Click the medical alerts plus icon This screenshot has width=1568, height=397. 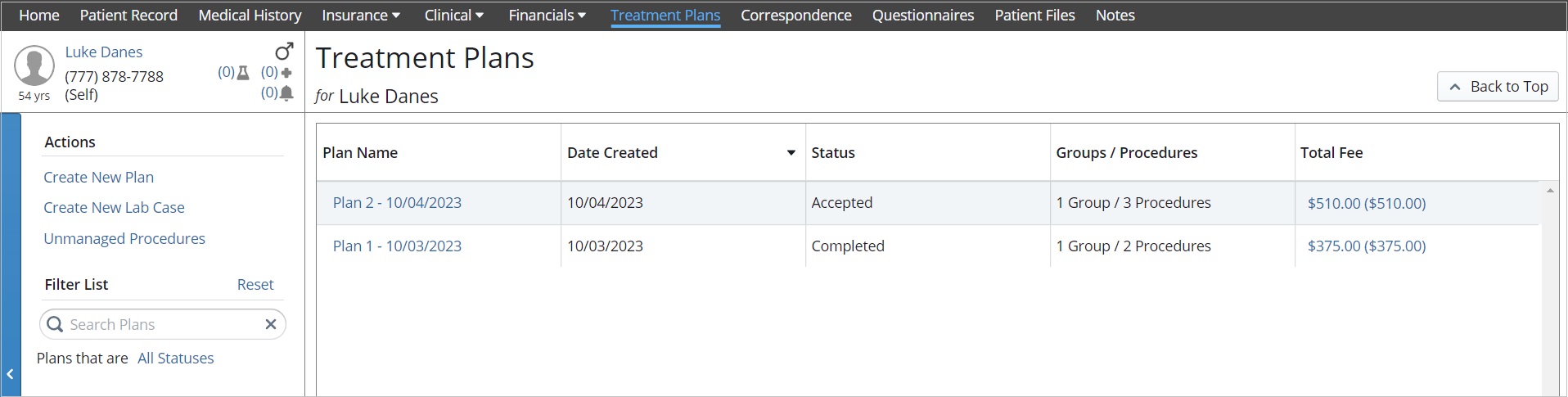pos(286,73)
